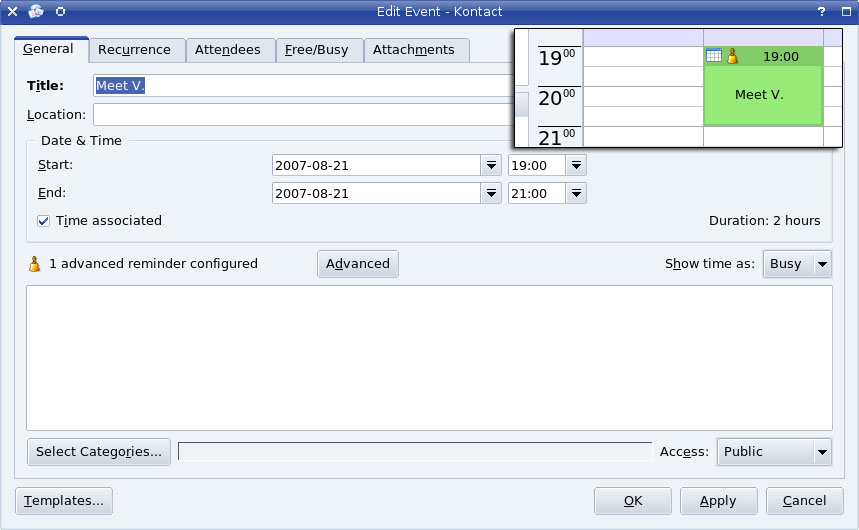Click the Templates button

64,501
